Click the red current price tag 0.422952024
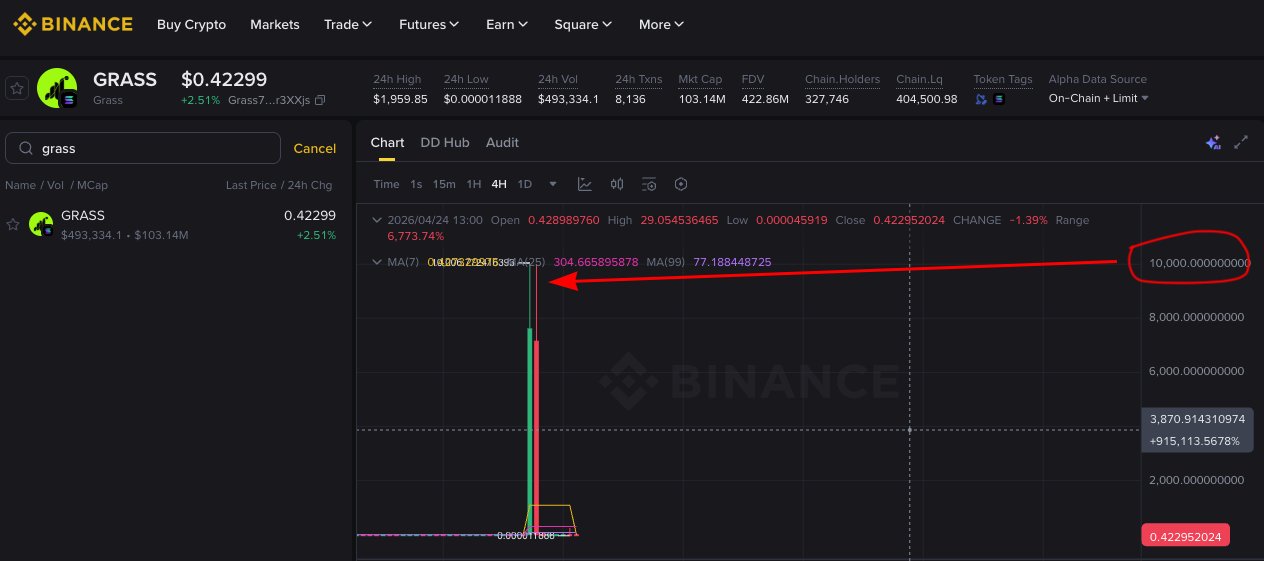Screen dimensions: 1264x561 [x=1185, y=536]
